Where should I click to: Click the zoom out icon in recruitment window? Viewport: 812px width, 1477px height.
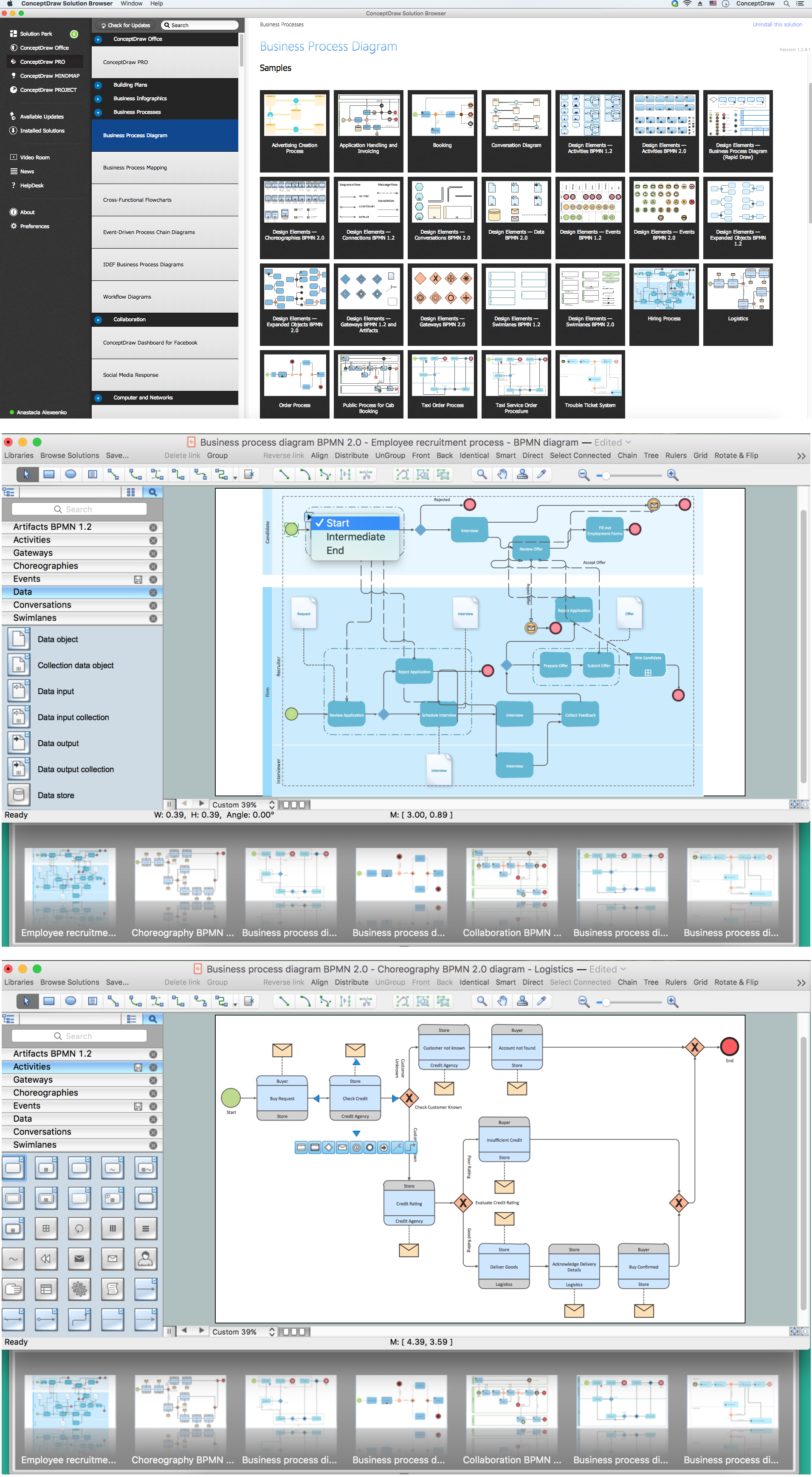(584, 475)
